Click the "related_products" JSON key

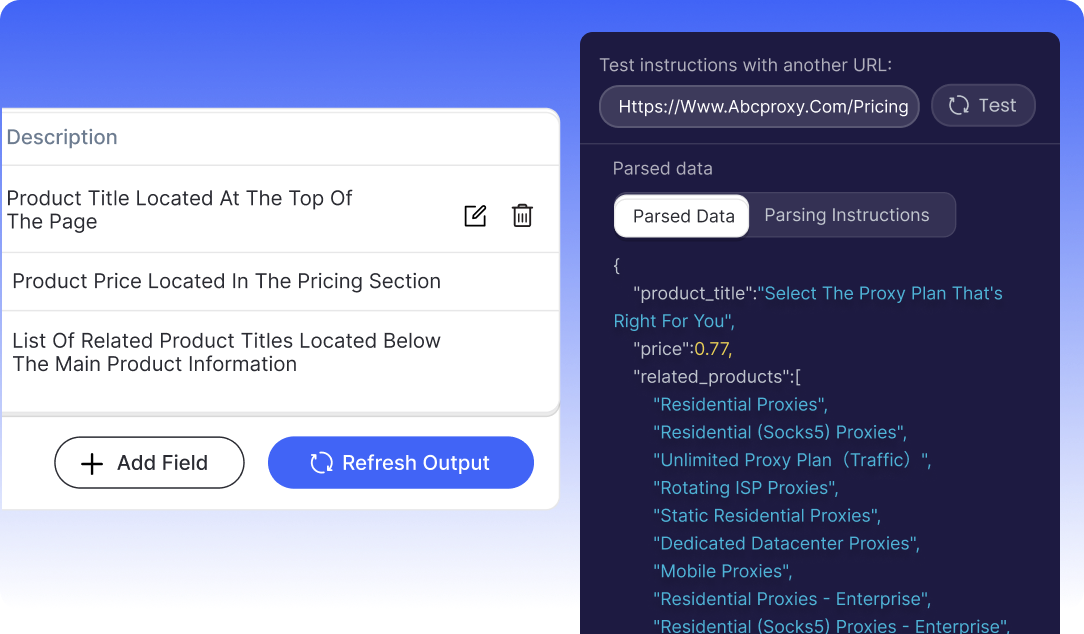pyautogui.click(x=713, y=377)
